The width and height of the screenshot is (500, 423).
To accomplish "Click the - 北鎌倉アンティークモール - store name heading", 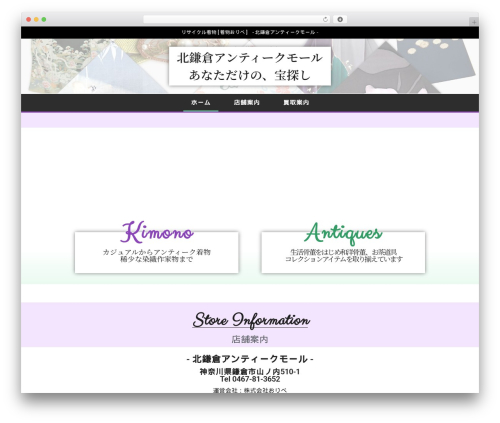I will coord(250,359).
